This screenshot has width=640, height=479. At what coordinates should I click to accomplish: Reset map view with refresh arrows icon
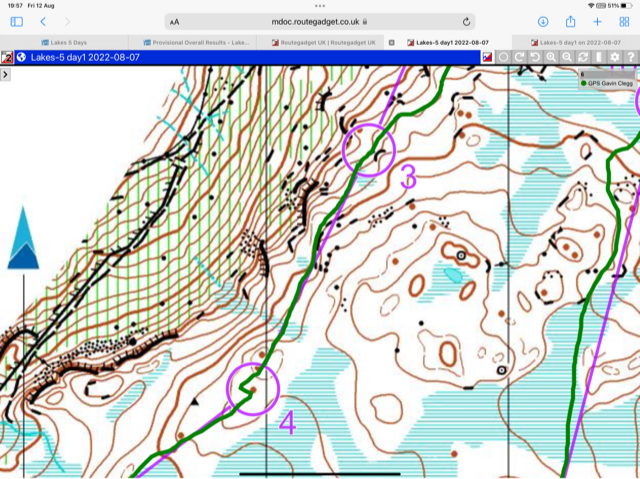pos(583,58)
